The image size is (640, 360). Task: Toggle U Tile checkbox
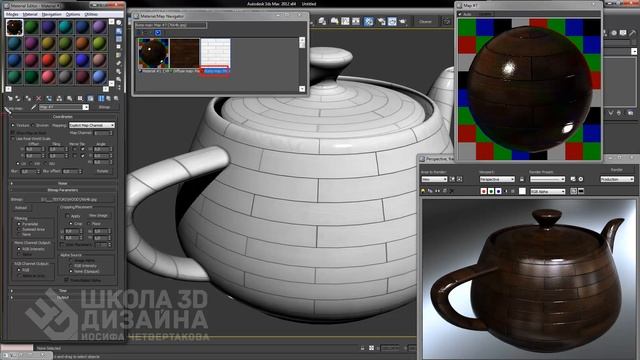[x=83, y=149]
